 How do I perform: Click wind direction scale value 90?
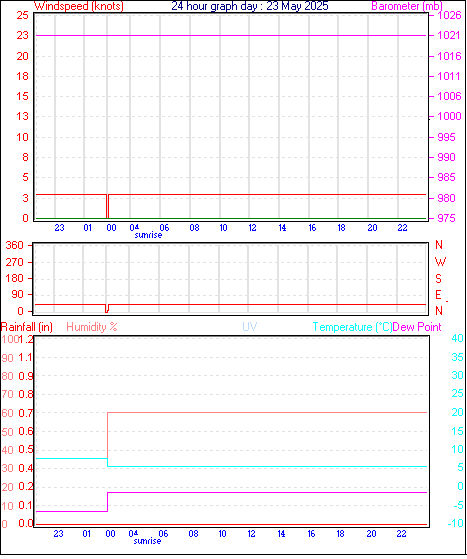pyautogui.click(x=18, y=294)
